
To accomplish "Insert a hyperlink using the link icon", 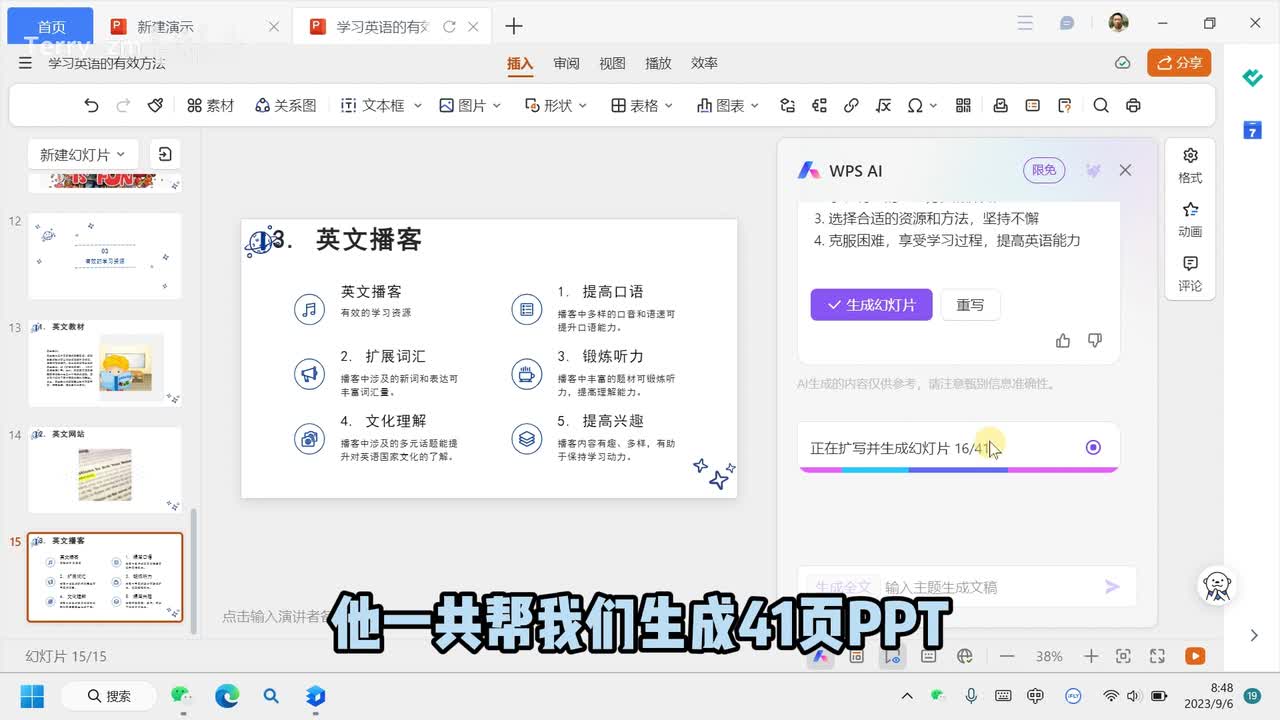I will point(851,105).
